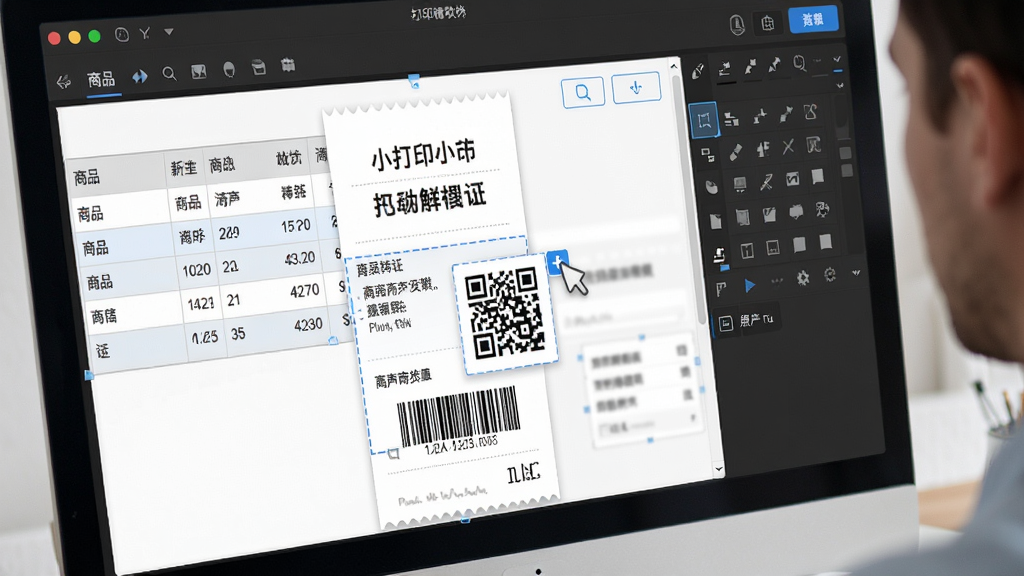1024x576 pixels.
Task: Click the head-shaped icon in the dark toolbar
Action: point(229,69)
